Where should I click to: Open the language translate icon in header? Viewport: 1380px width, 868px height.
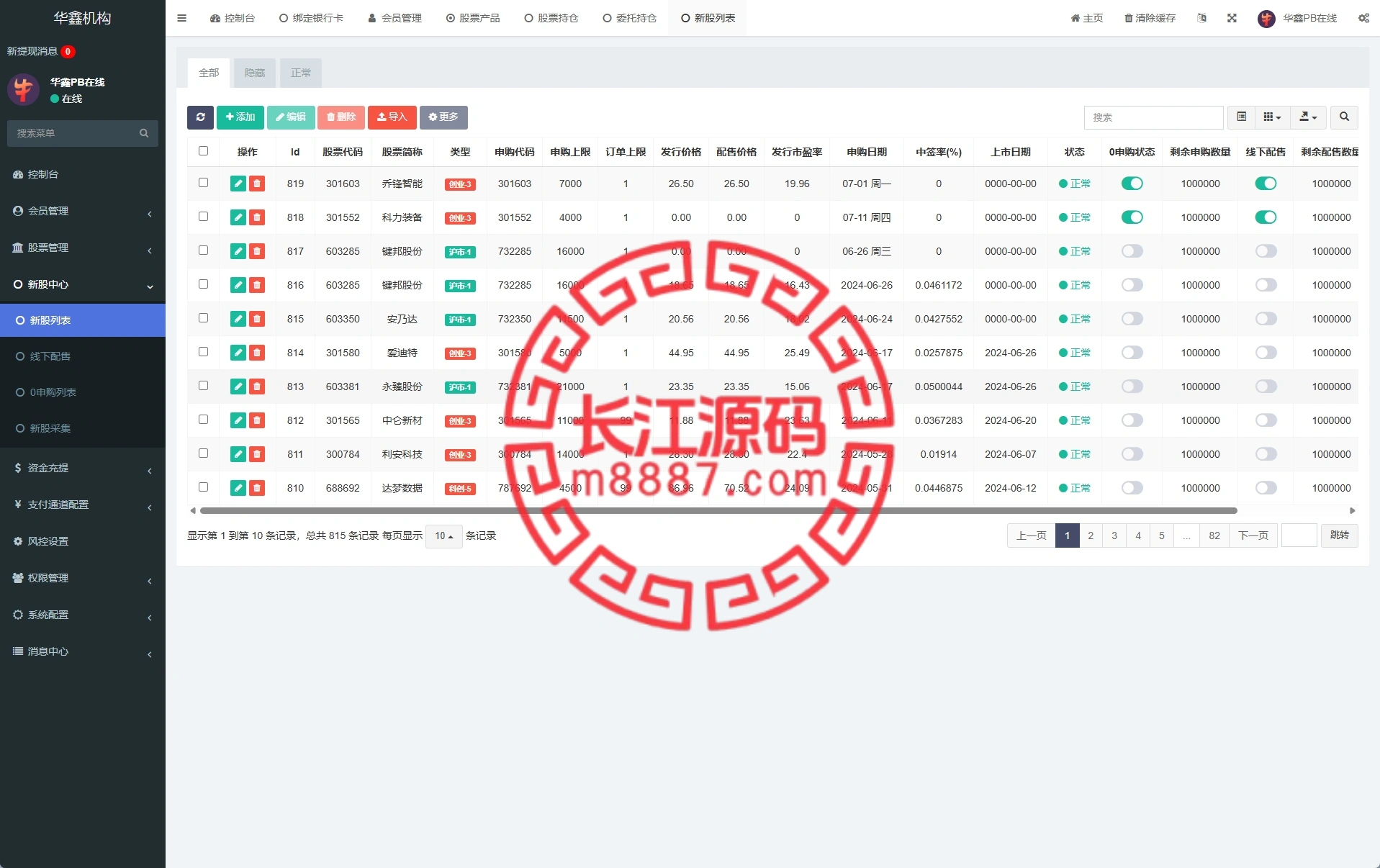pyautogui.click(x=1201, y=18)
